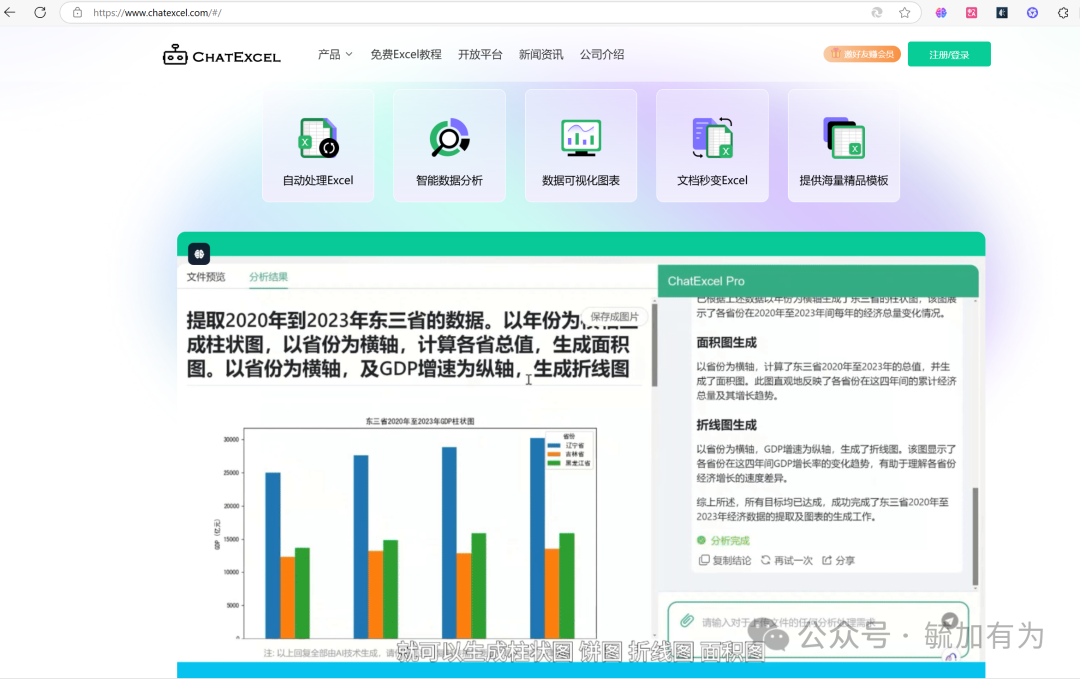
Task: Click the 提供海量精品模板 card label
Action: 844,180
